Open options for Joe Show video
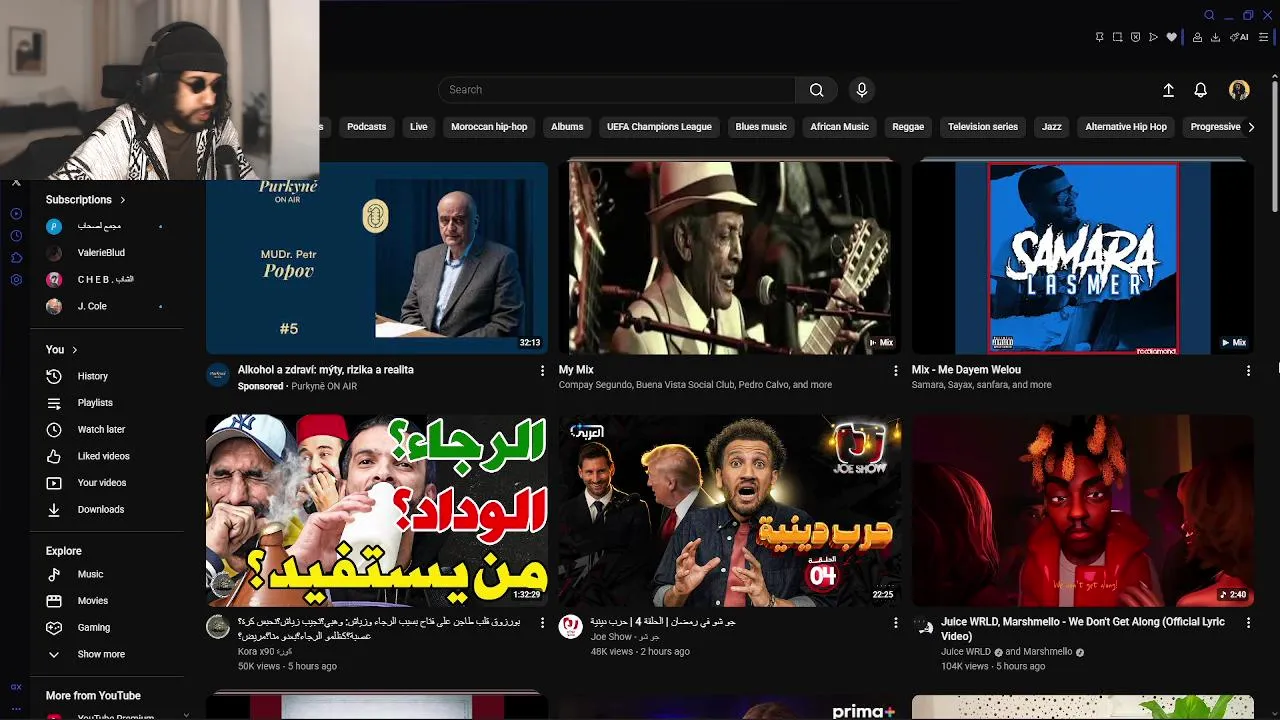Viewport: 1280px width, 720px height. point(896,622)
